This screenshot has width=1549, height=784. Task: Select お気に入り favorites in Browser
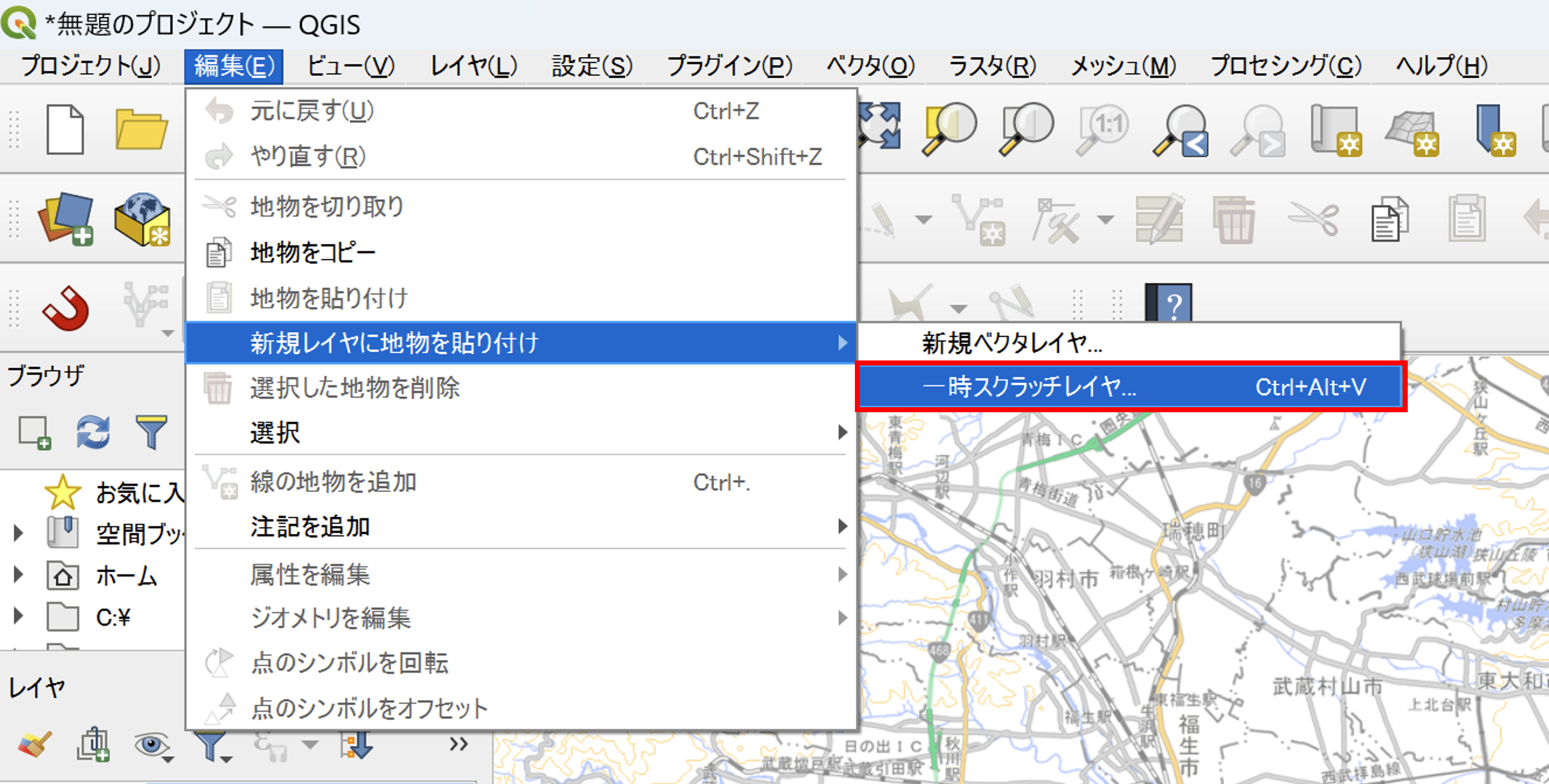[x=114, y=492]
